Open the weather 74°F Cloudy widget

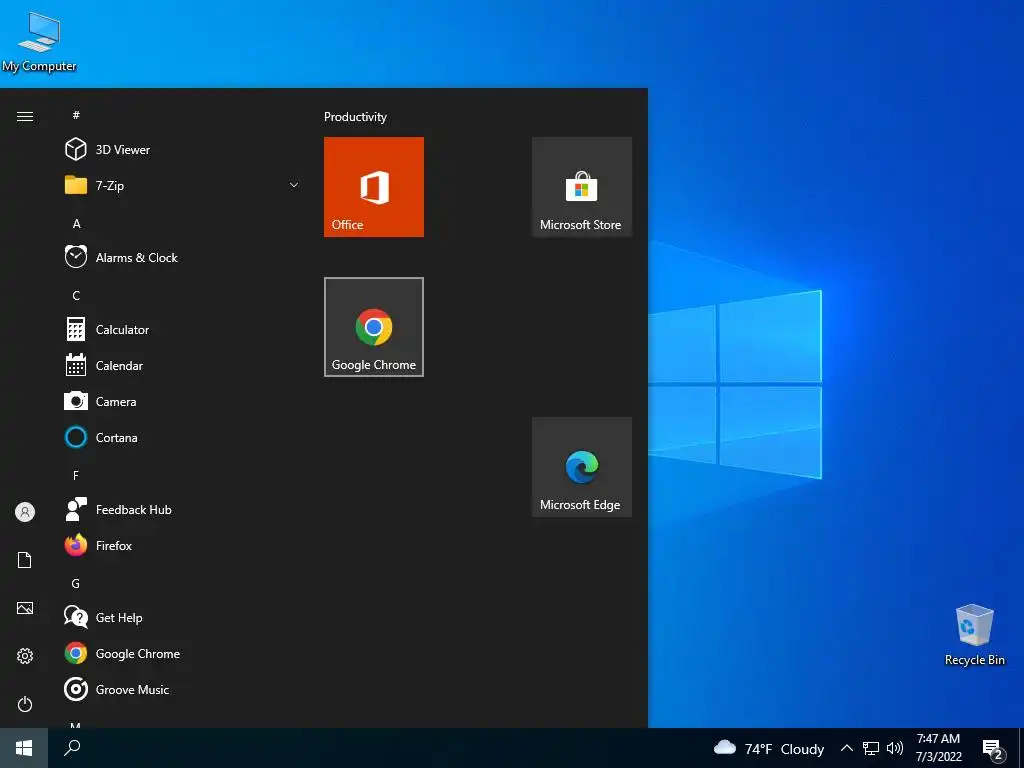(769, 748)
